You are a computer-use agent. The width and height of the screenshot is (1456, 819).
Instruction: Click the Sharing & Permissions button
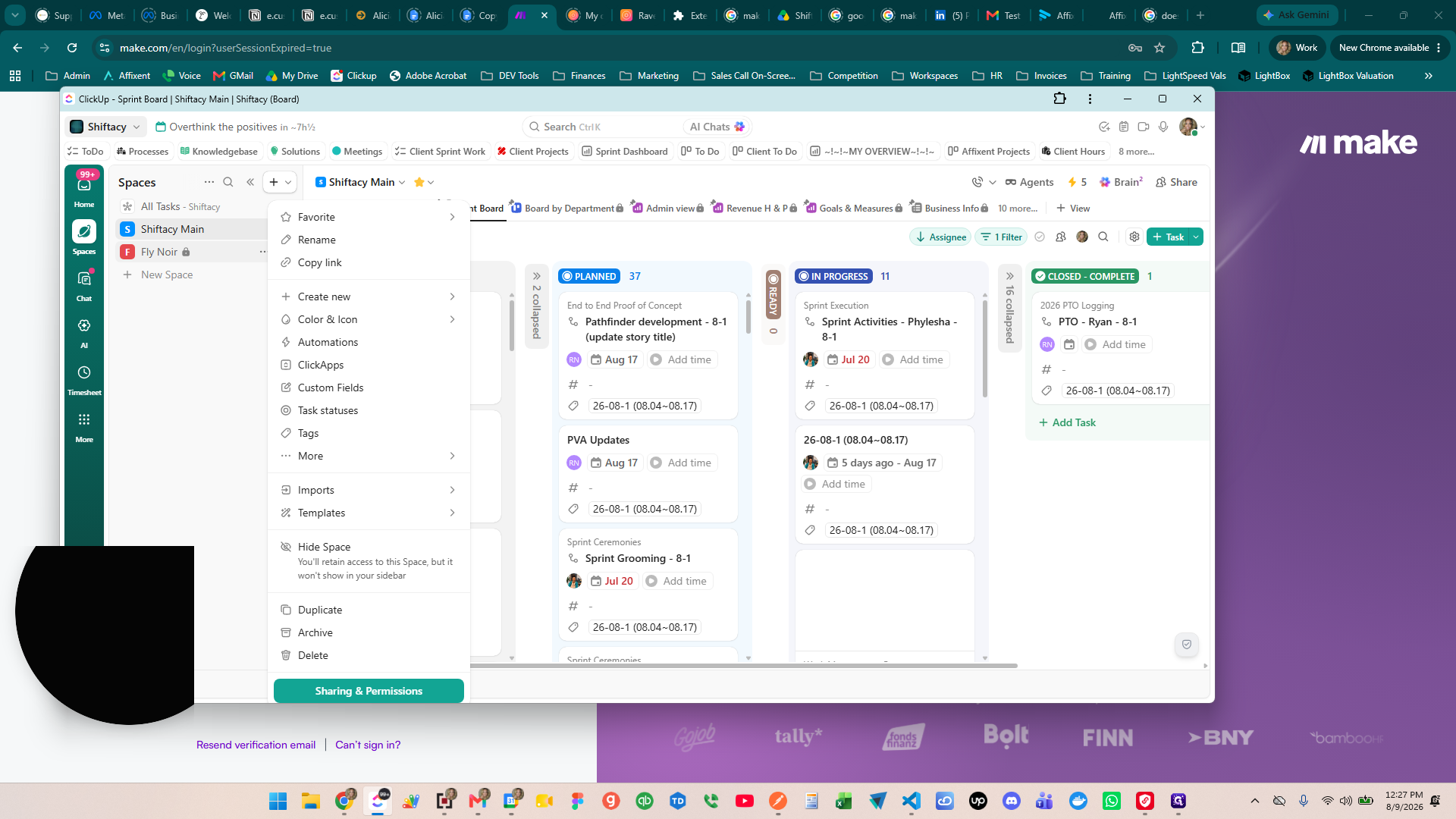pyautogui.click(x=369, y=691)
